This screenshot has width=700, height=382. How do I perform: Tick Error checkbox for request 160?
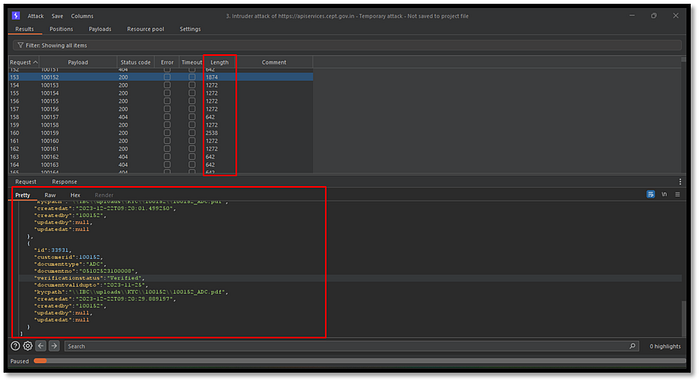coord(167,133)
